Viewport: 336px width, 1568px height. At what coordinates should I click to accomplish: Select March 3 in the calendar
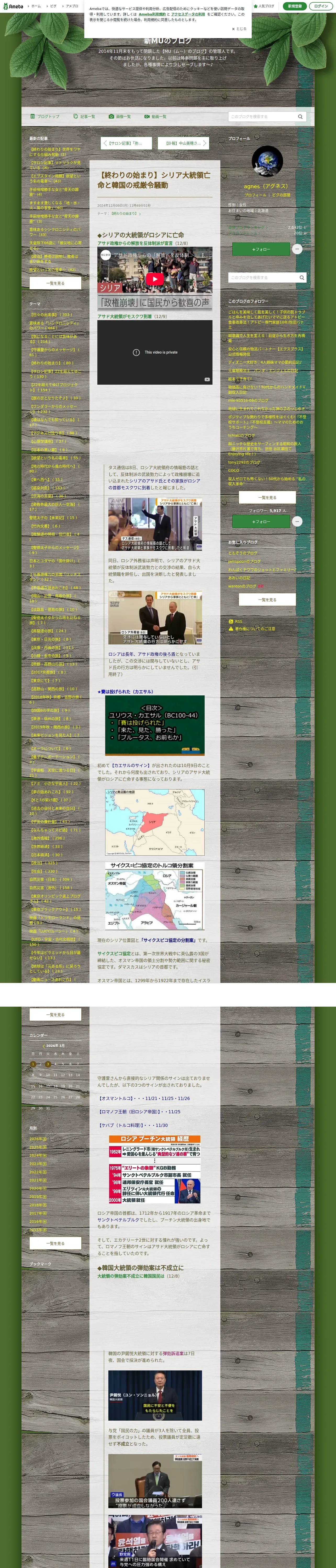[x=48, y=1064]
